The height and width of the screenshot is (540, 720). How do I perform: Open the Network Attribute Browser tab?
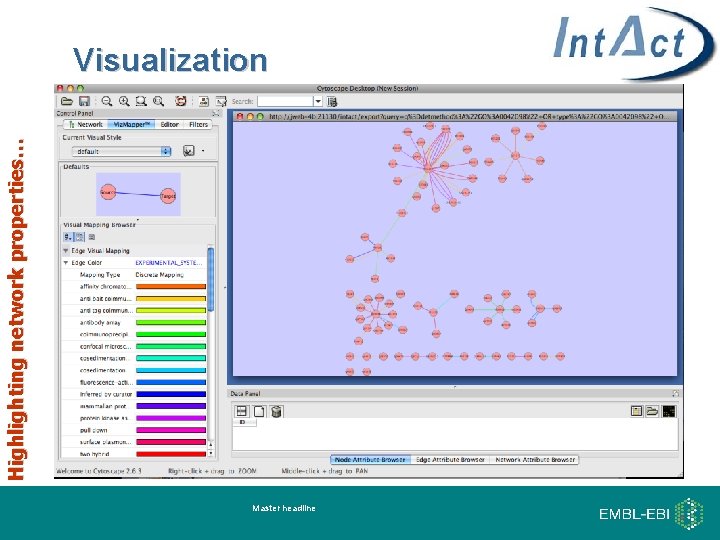tap(534, 460)
